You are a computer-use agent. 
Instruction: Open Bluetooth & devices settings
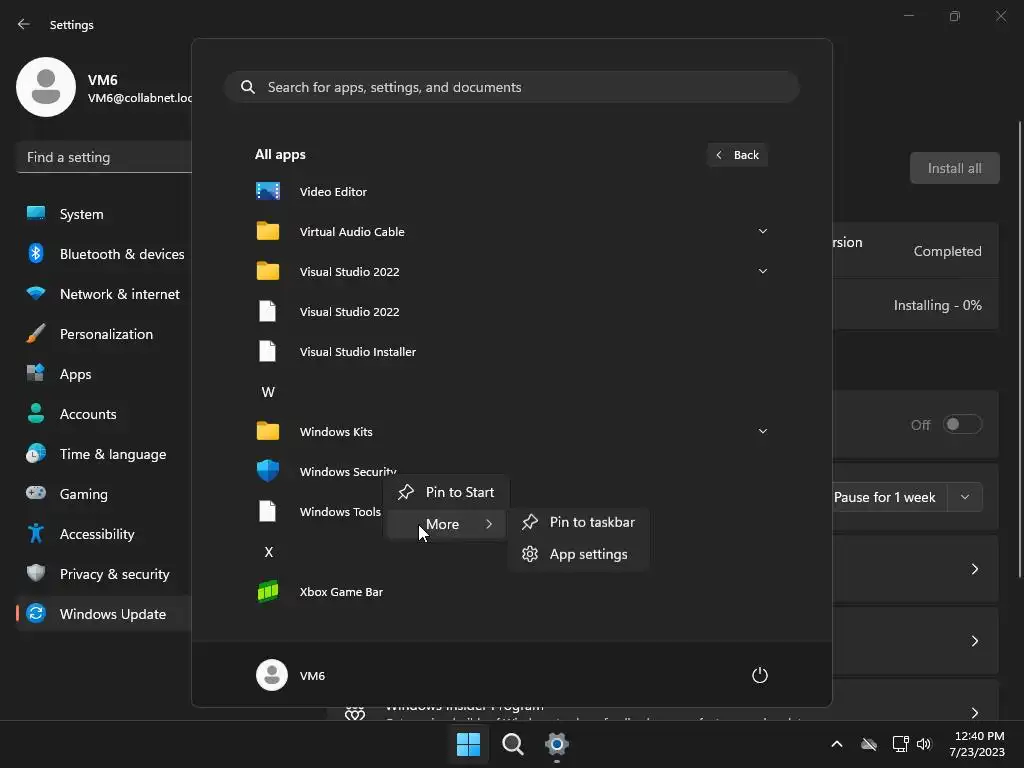[104, 253]
